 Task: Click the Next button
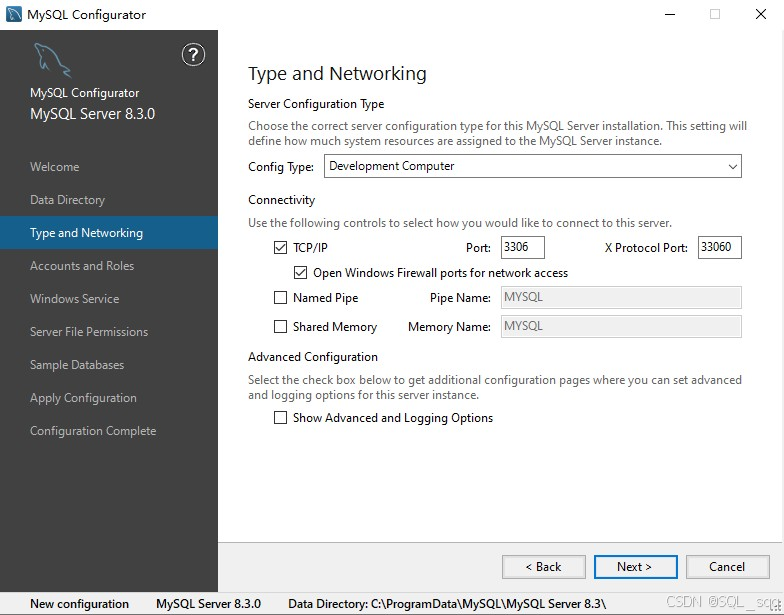pyautogui.click(x=636, y=566)
